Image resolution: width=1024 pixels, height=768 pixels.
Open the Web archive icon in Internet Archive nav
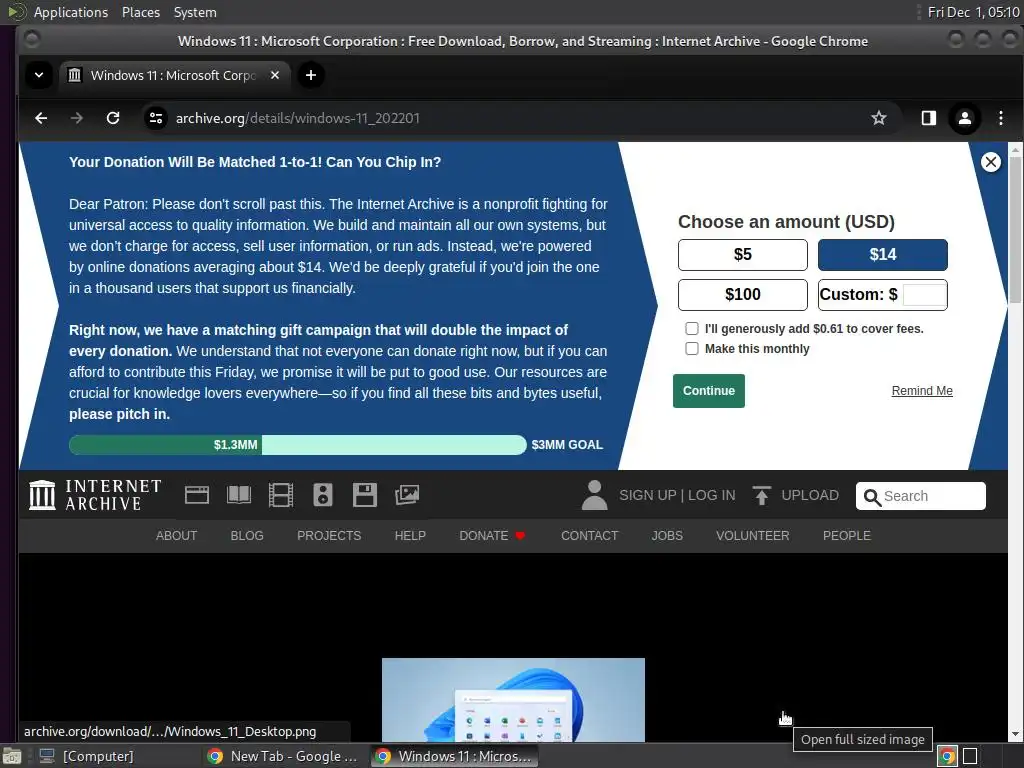tap(197, 495)
